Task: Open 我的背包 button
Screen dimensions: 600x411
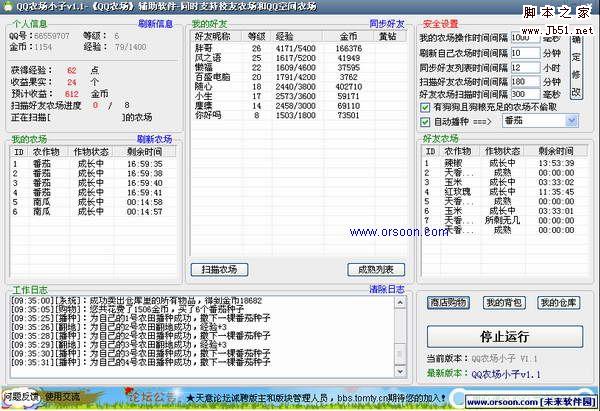Action: 504,303
